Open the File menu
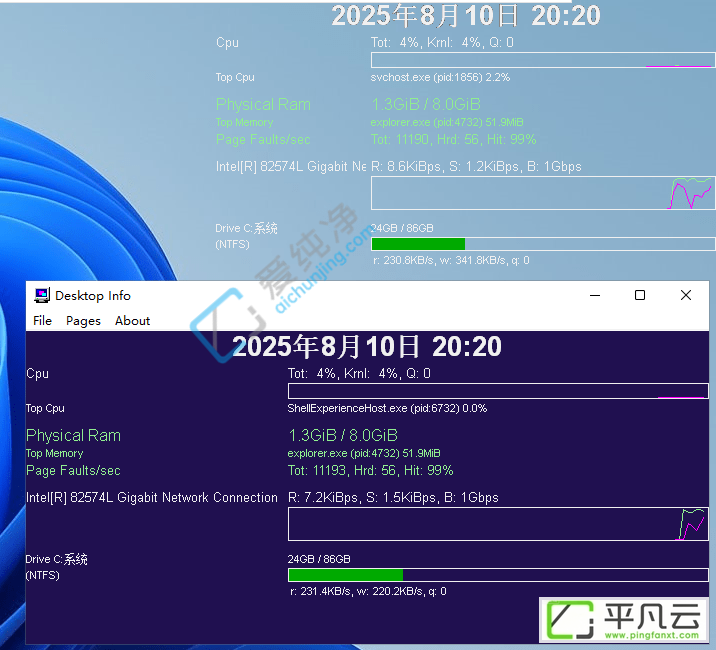 coord(42,321)
